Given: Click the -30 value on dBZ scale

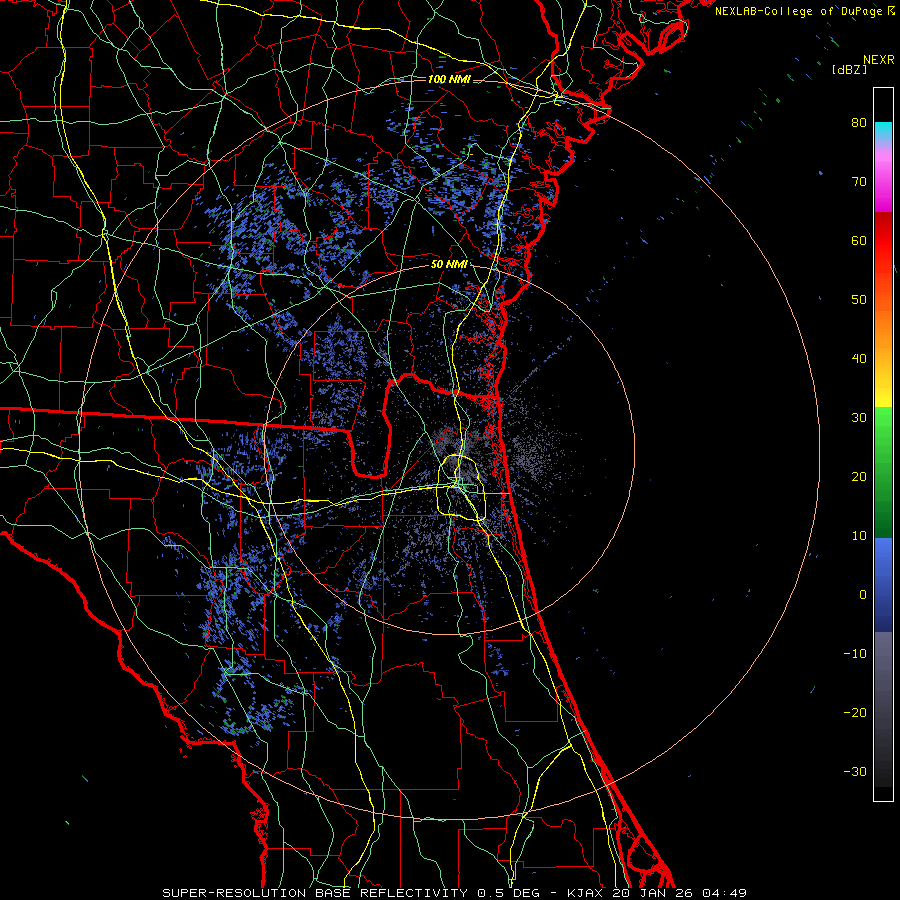Looking at the screenshot, I should click(855, 772).
